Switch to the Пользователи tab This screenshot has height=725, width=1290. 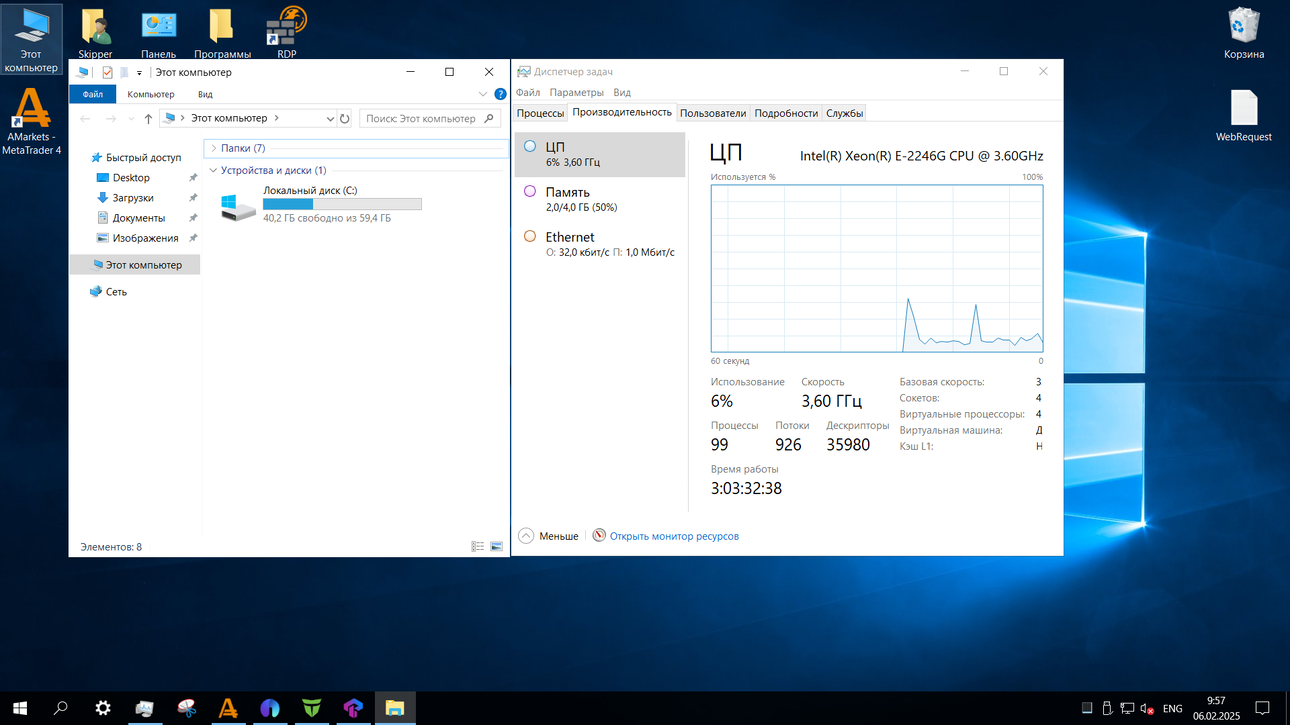[x=713, y=113]
